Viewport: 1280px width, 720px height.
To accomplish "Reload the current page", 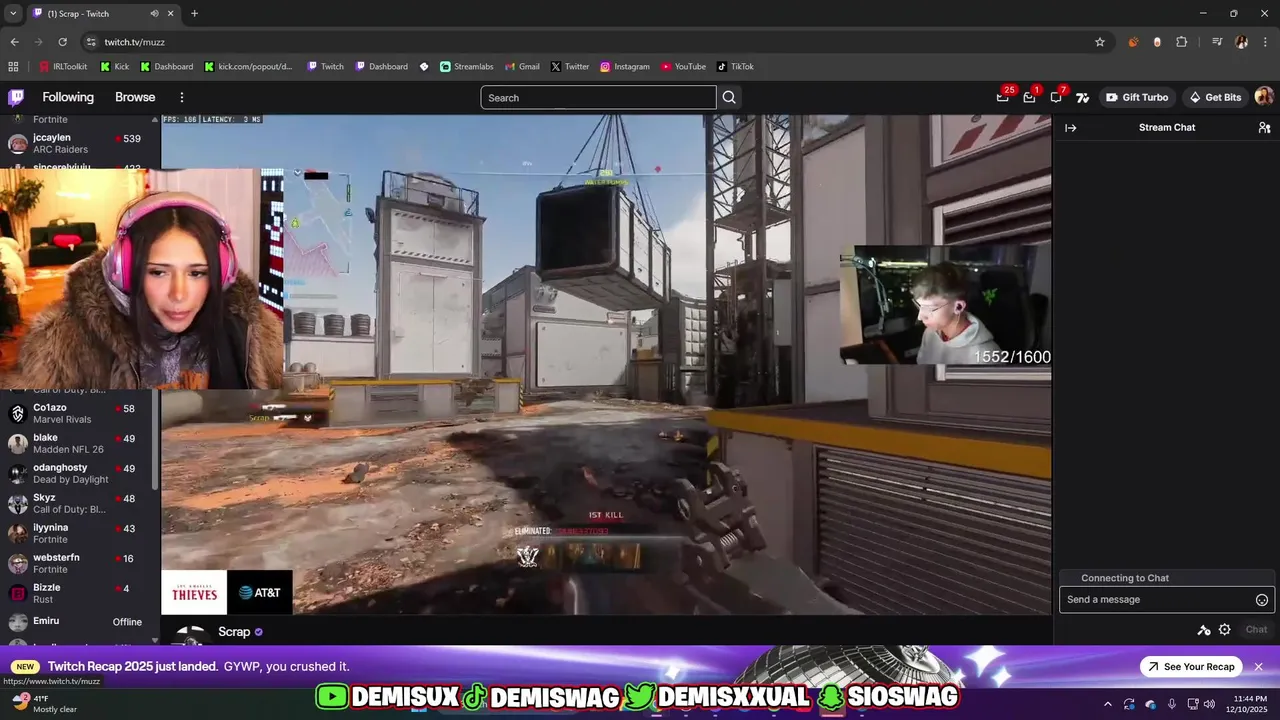I will (62, 42).
